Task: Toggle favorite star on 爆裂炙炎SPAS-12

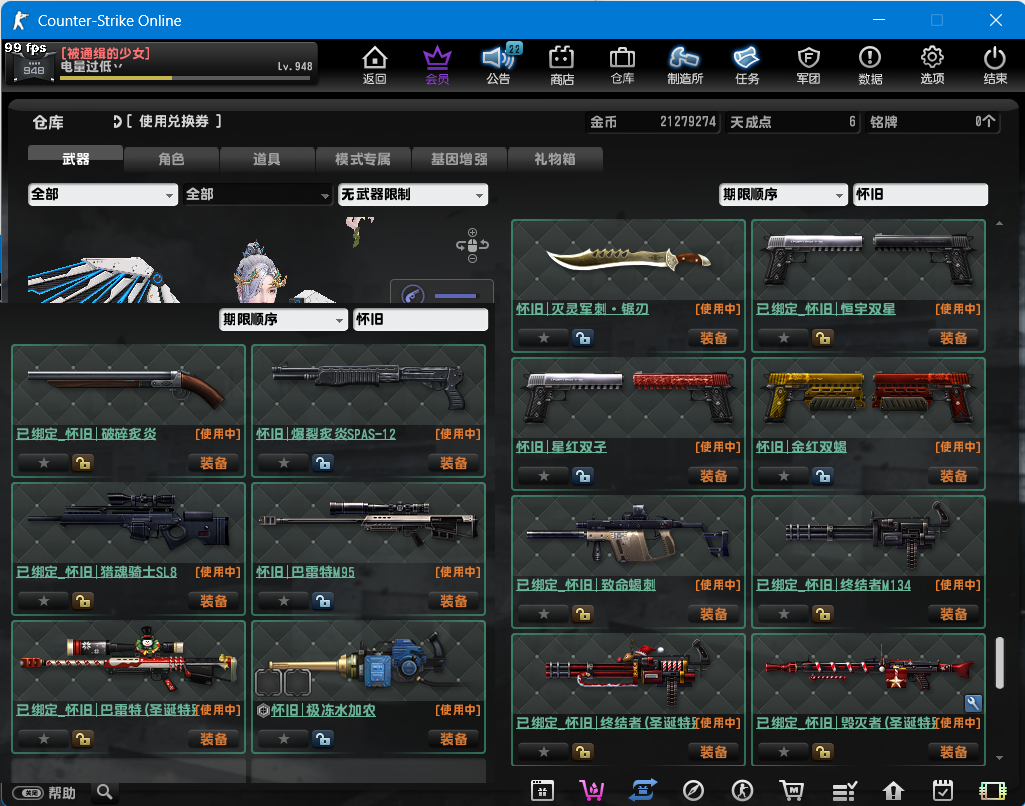Action: [284, 463]
